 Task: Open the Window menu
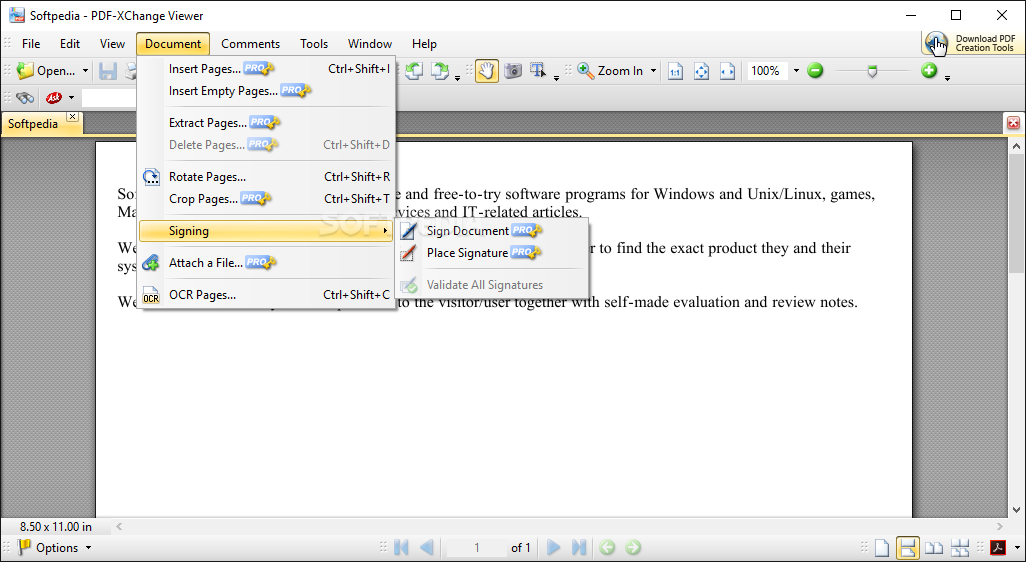370,44
